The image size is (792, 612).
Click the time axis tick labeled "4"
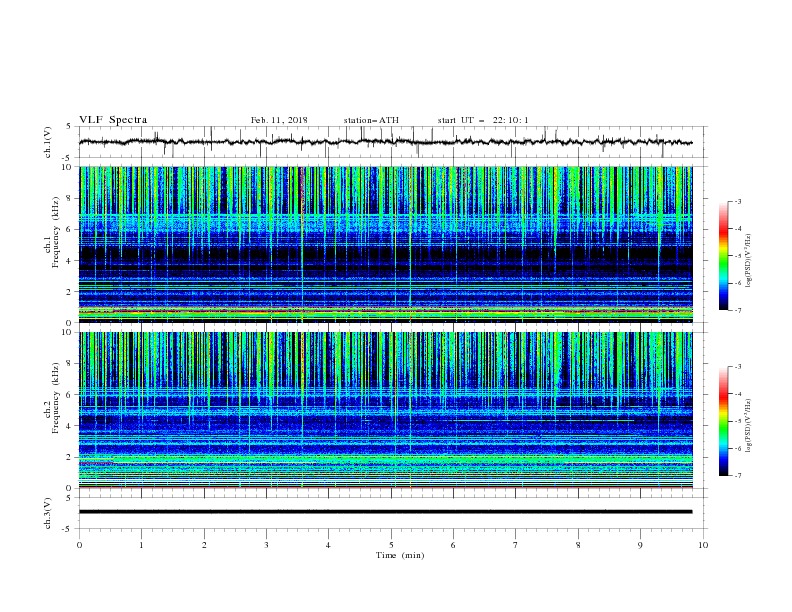coord(329,545)
